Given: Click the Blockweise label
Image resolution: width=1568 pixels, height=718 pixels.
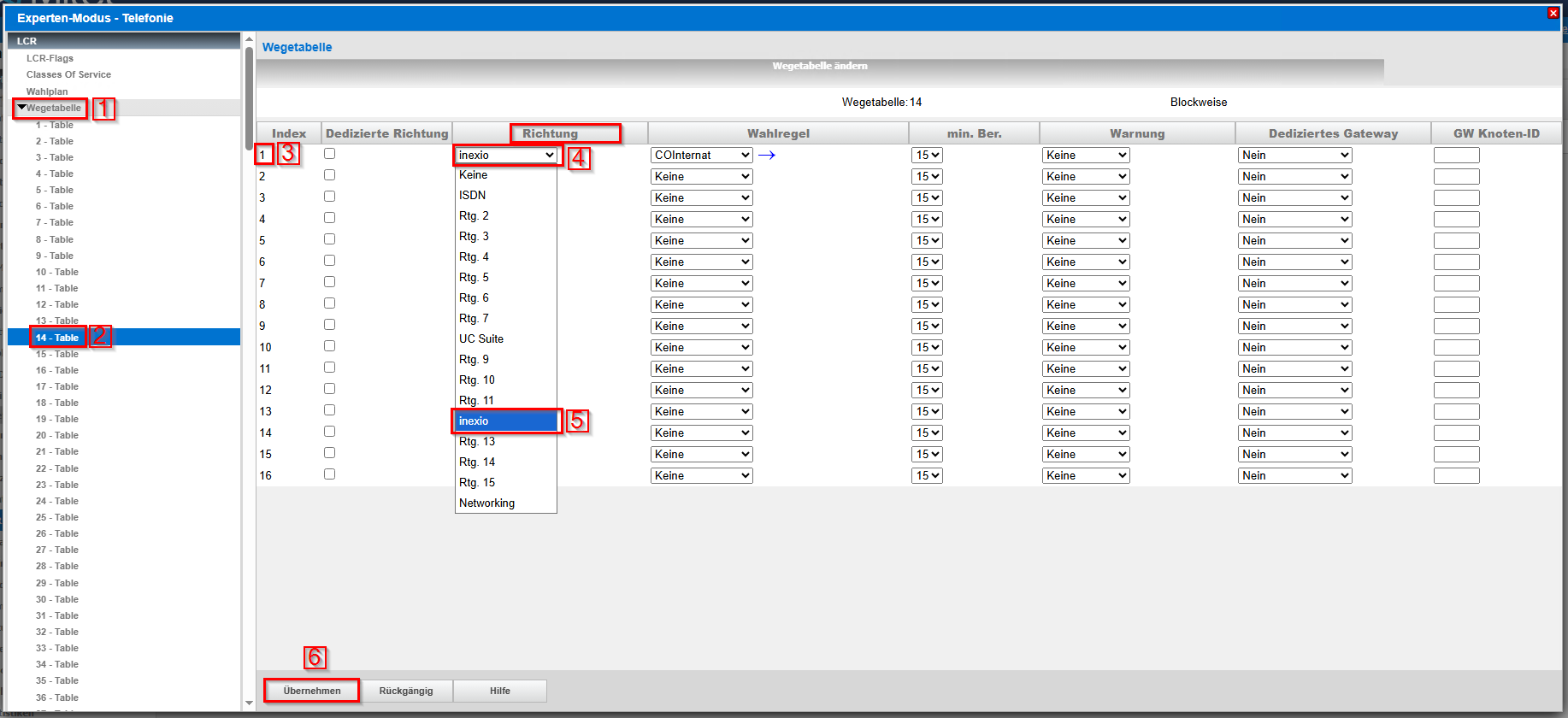Looking at the screenshot, I should (1199, 102).
